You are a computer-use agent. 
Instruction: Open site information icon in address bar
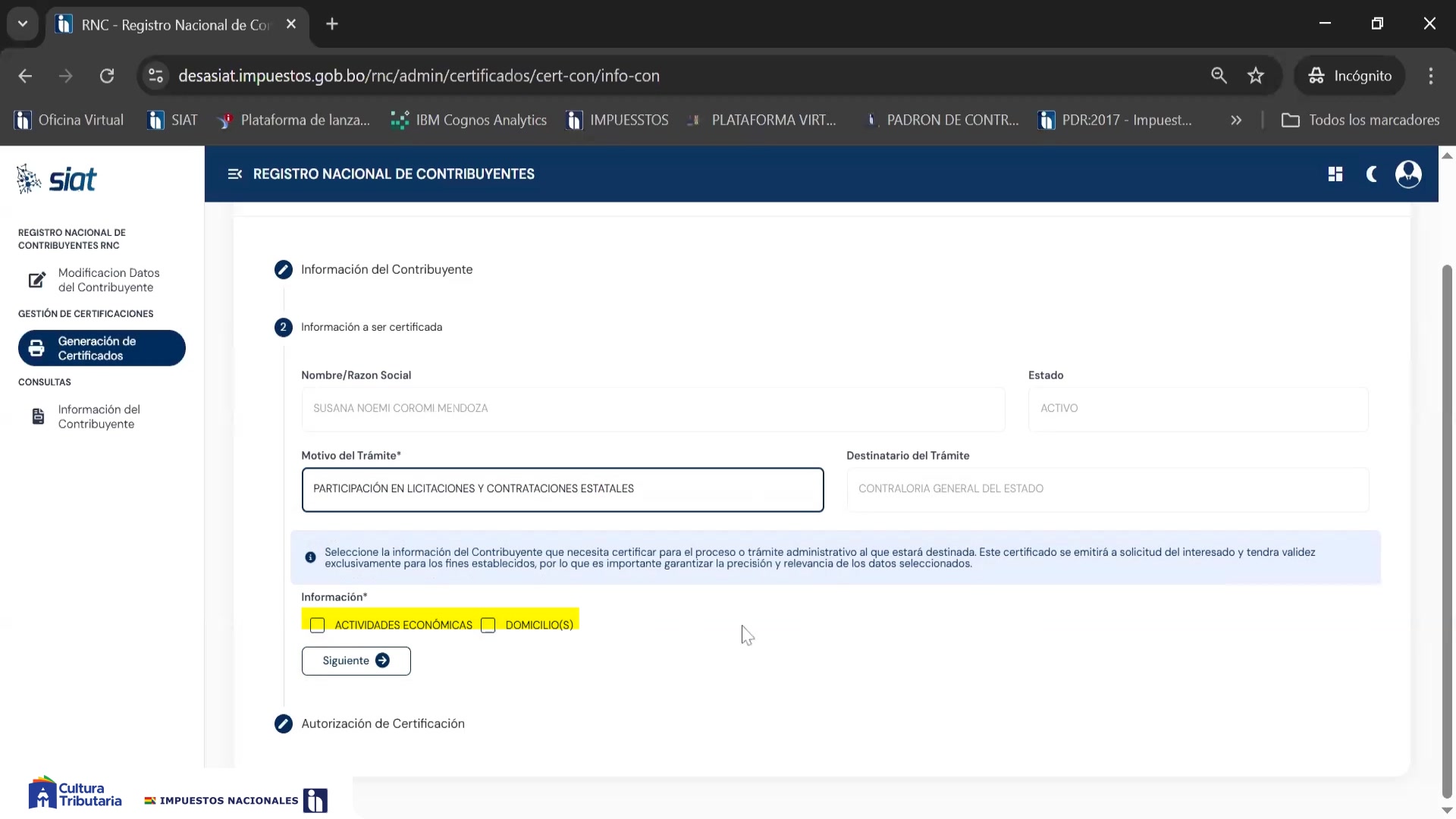[155, 76]
